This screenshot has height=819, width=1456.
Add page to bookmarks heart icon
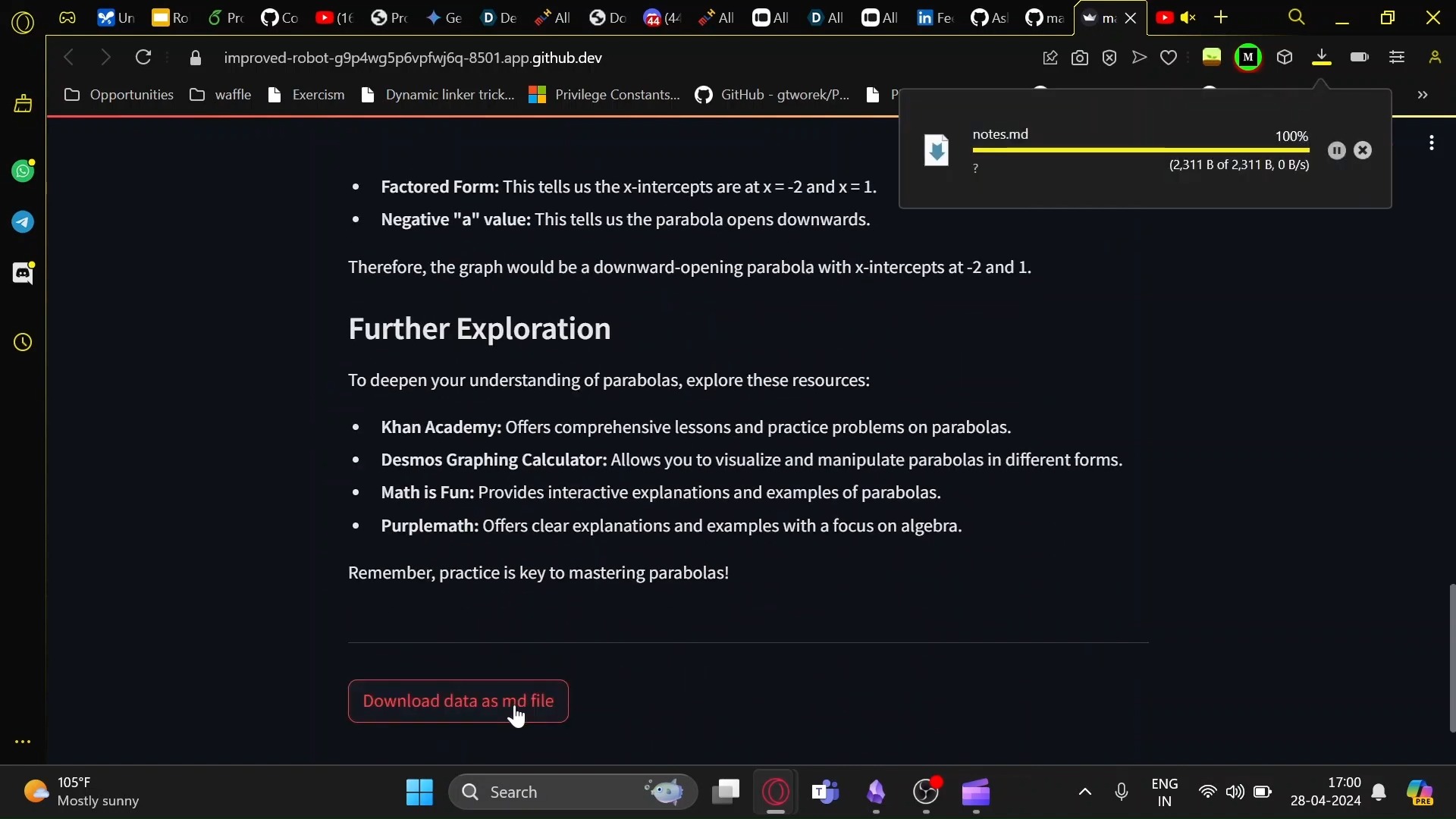click(x=1169, y=58)
